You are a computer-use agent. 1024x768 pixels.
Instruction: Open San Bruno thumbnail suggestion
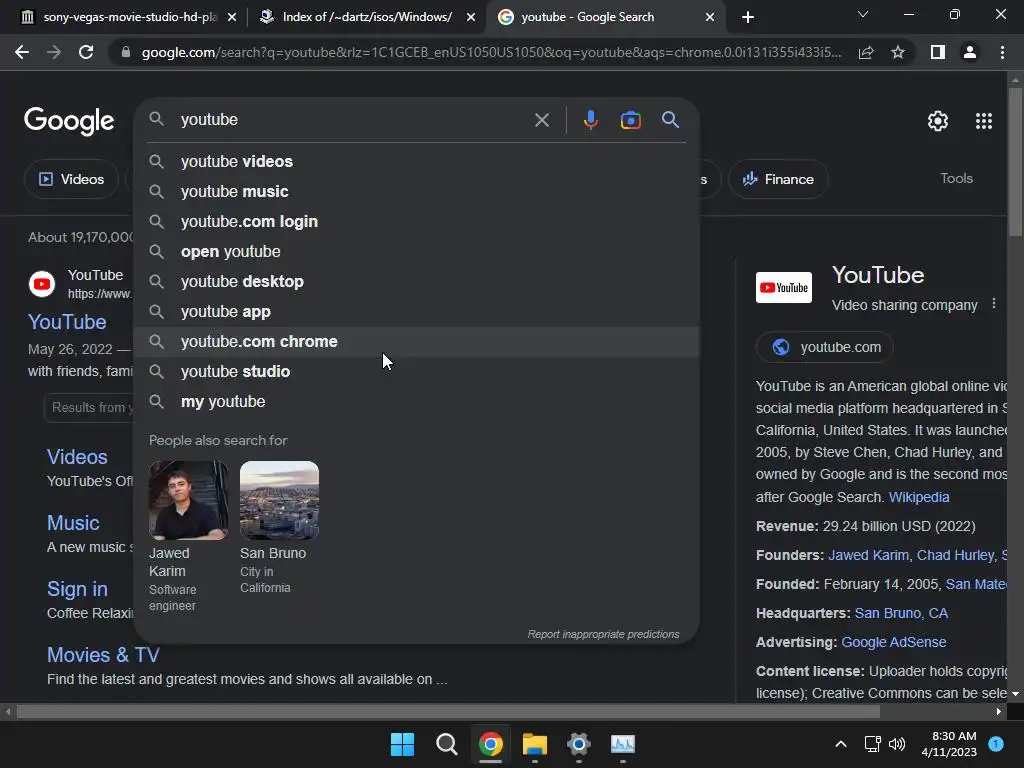[279, 500]
